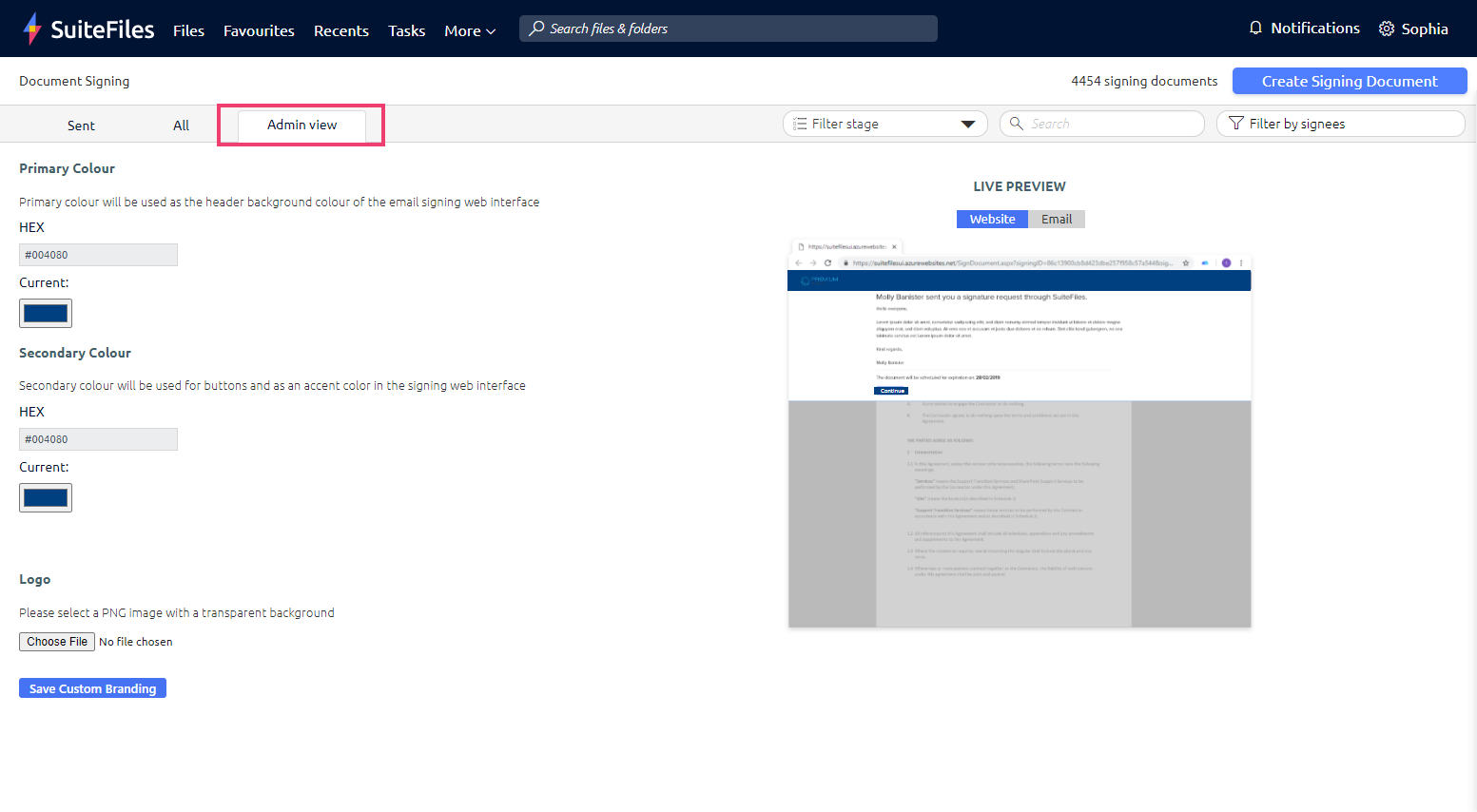The height and width of the screenshot is (812, 1477).
Task: Click the SuiteFiles brand name
Action: (103, 29)
